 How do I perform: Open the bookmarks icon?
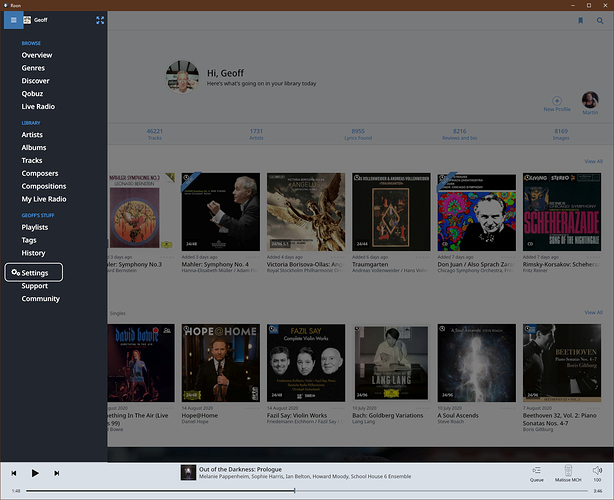tap(580, 20)
